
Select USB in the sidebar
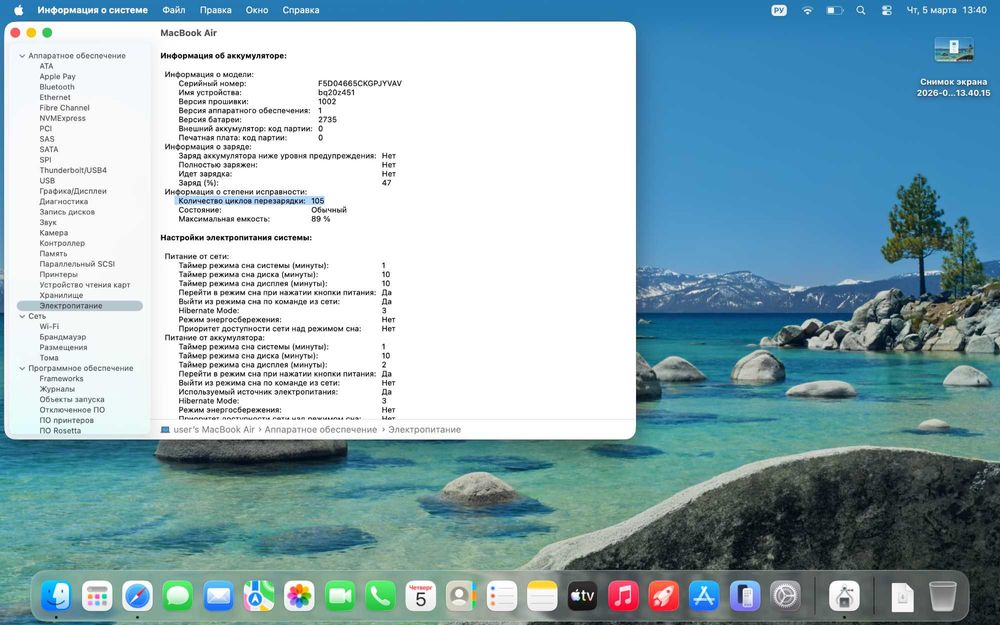pyautogui.click(x=47, y=180)
